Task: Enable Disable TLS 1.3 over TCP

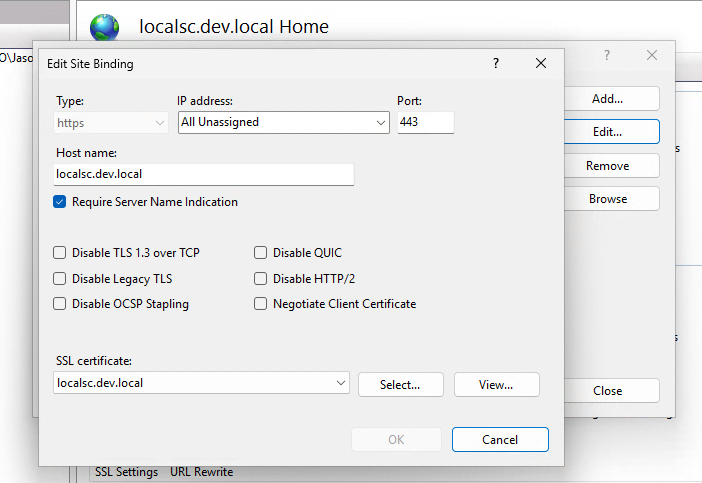Action: pyautogui.click(x=61, y=253)
